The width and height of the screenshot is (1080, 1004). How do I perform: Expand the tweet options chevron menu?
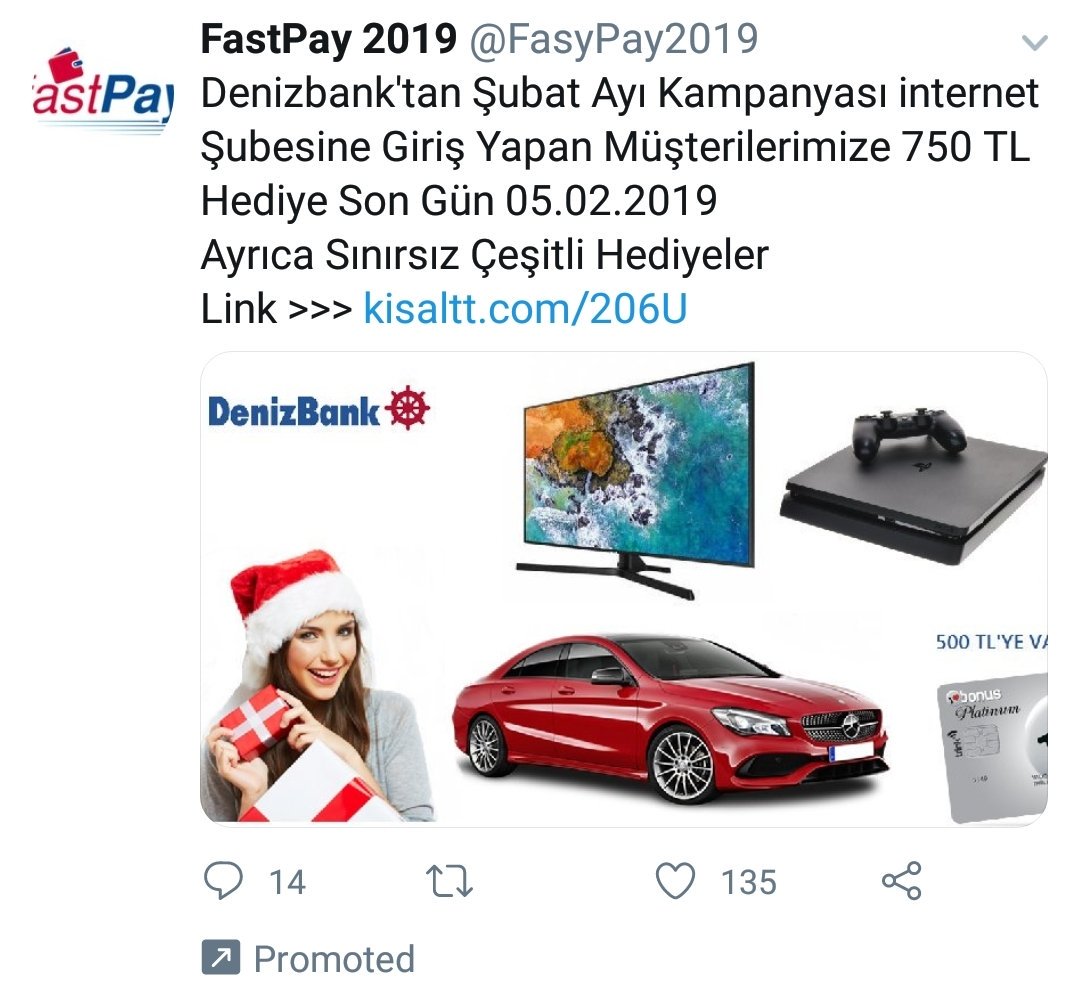(x=1034, y=44)
